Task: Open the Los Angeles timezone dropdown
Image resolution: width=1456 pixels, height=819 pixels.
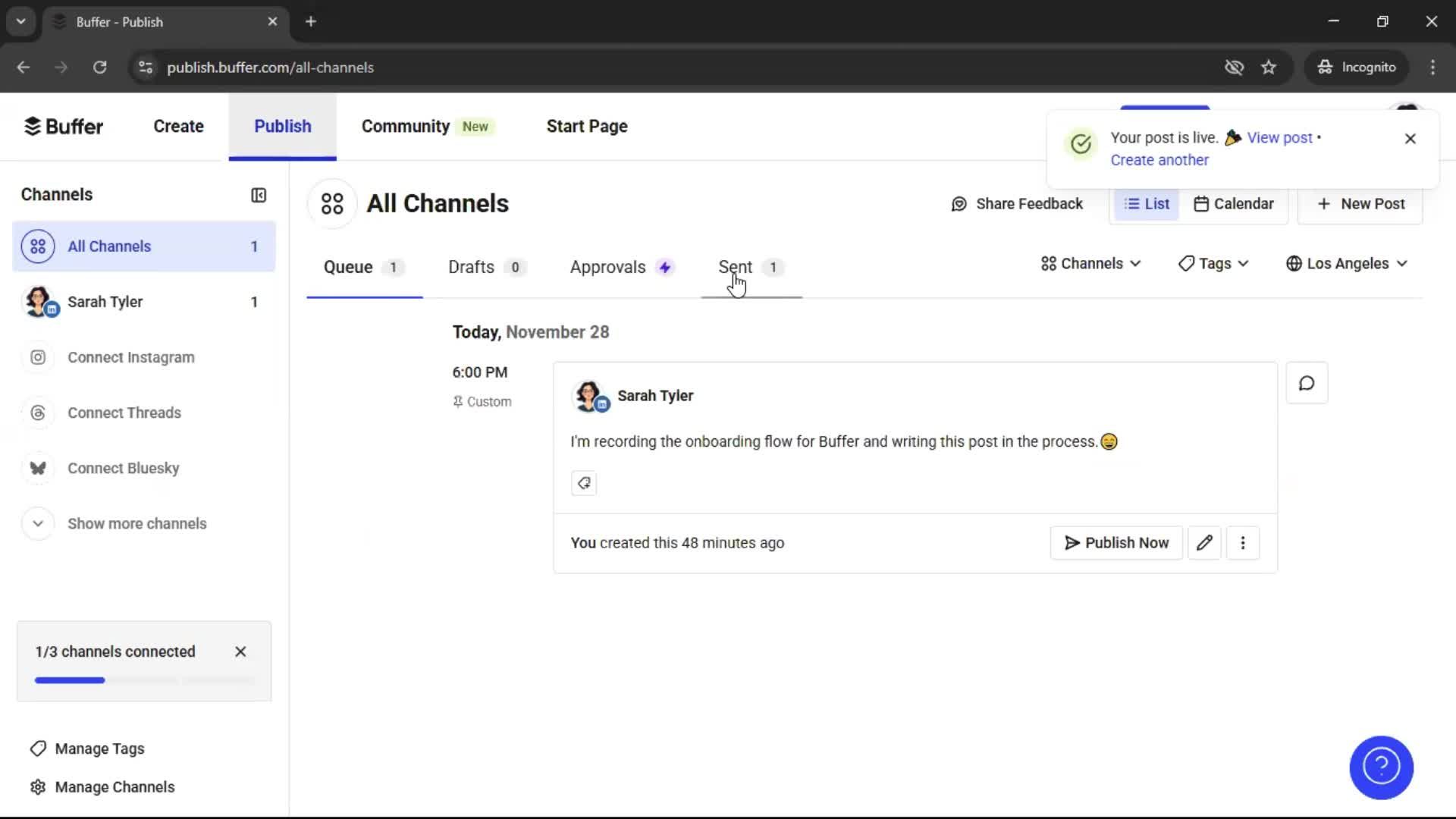Action: coord(1347,263)
